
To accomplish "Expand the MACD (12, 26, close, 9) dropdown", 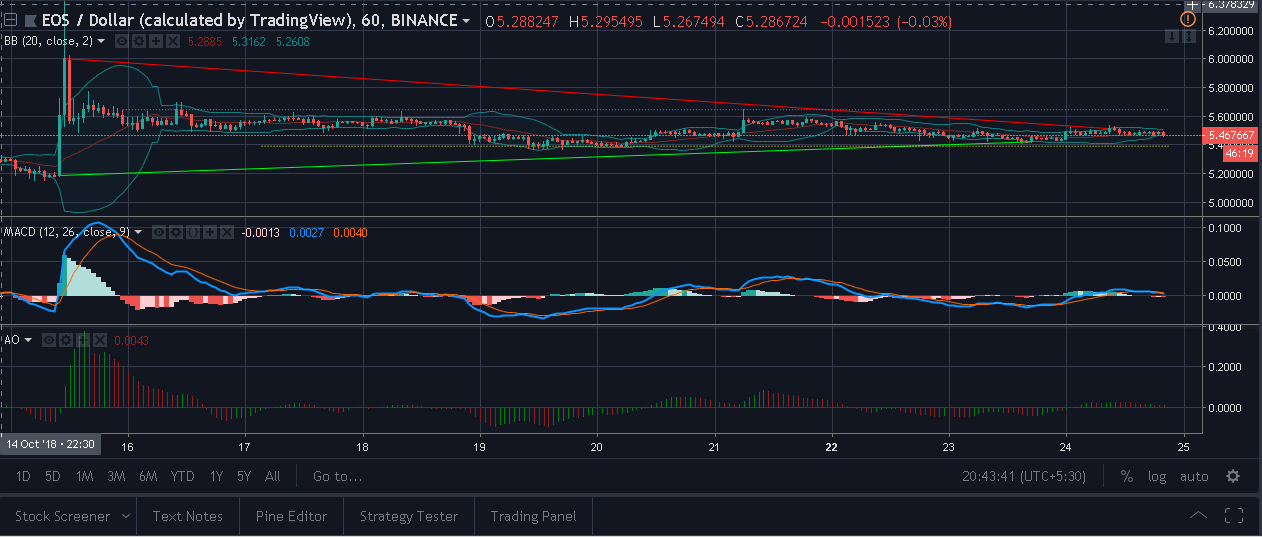I will [x=138, y=232].
